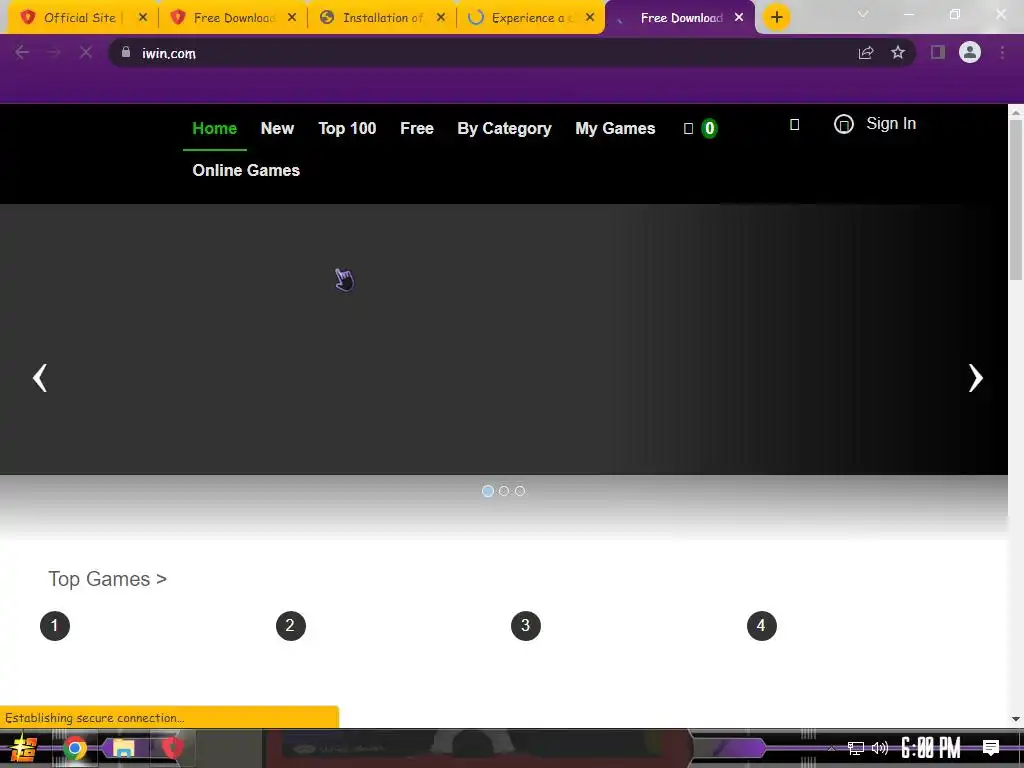
Task: Close the Official Site tab
Action: pos(143,18)
